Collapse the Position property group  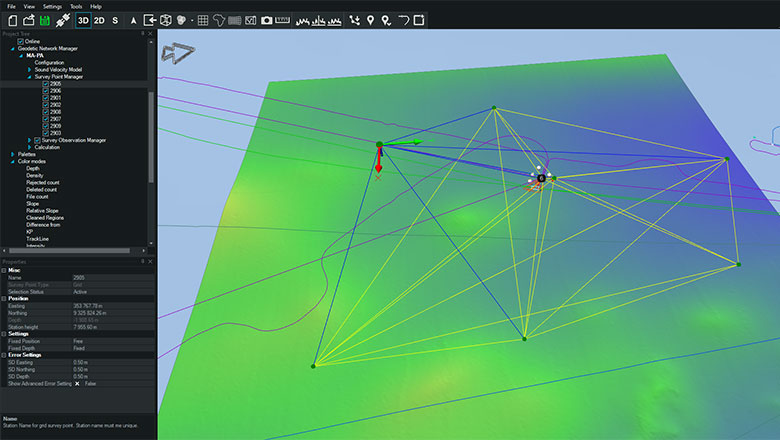tap(4, 299)
